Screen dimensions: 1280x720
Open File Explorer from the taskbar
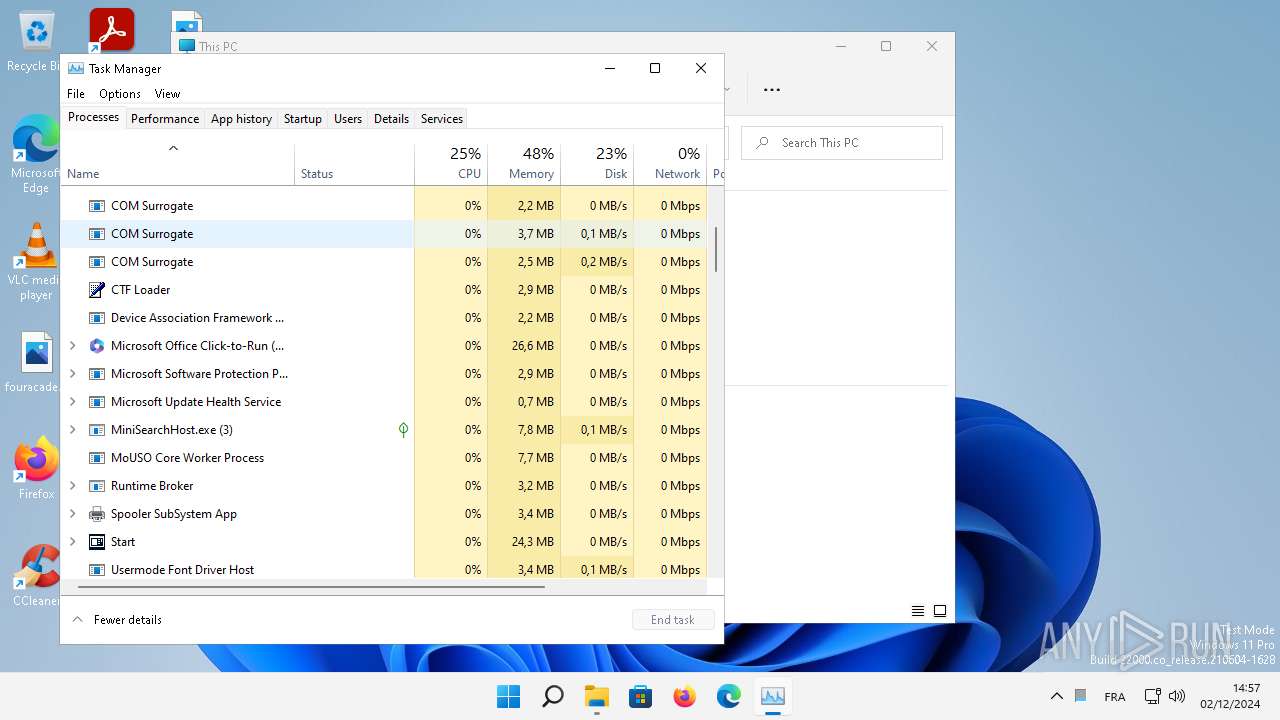coord(596,696)
